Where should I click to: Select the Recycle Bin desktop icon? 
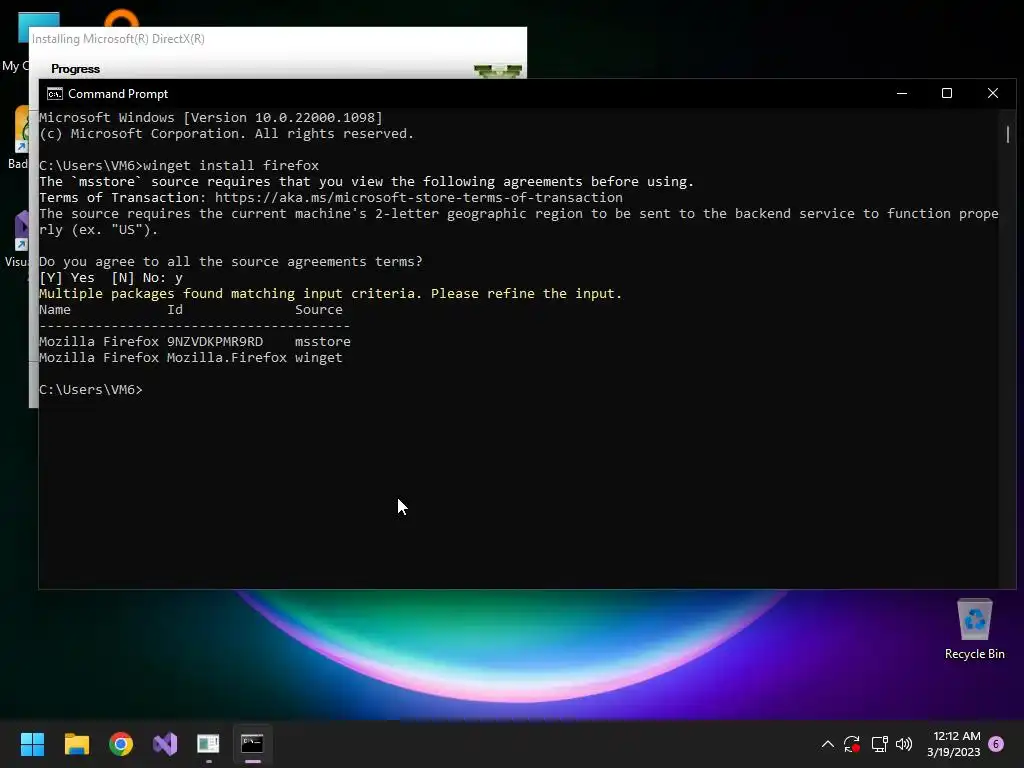click(x=974, y=629)
